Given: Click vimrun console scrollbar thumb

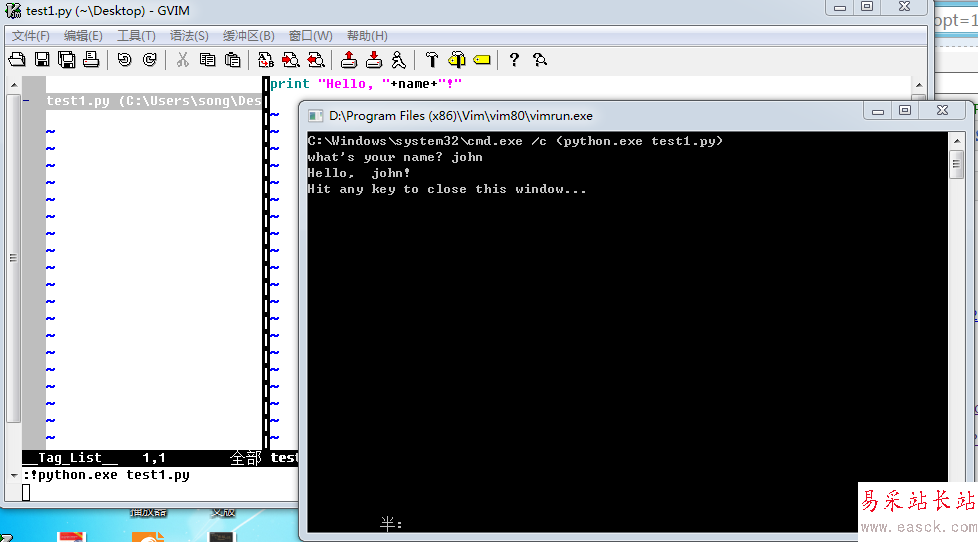Looking at the screenshot, I should tap(957, 164).
